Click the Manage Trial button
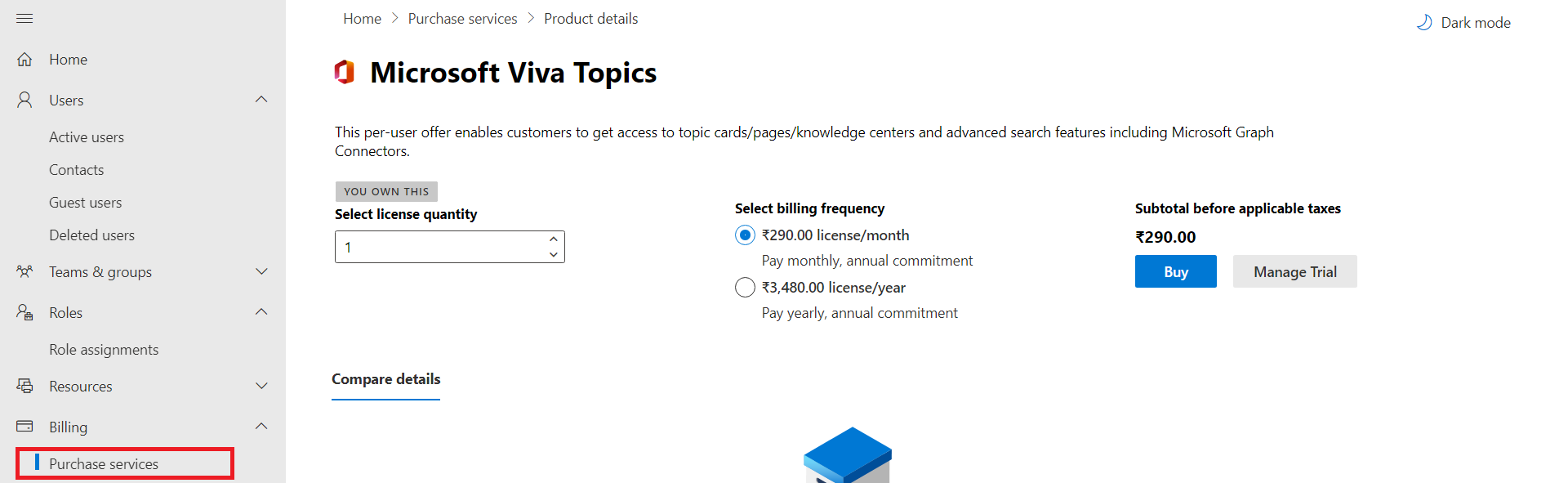Image resolution: width=1568 pixels, height=483 pixels. click(1294, 271)
